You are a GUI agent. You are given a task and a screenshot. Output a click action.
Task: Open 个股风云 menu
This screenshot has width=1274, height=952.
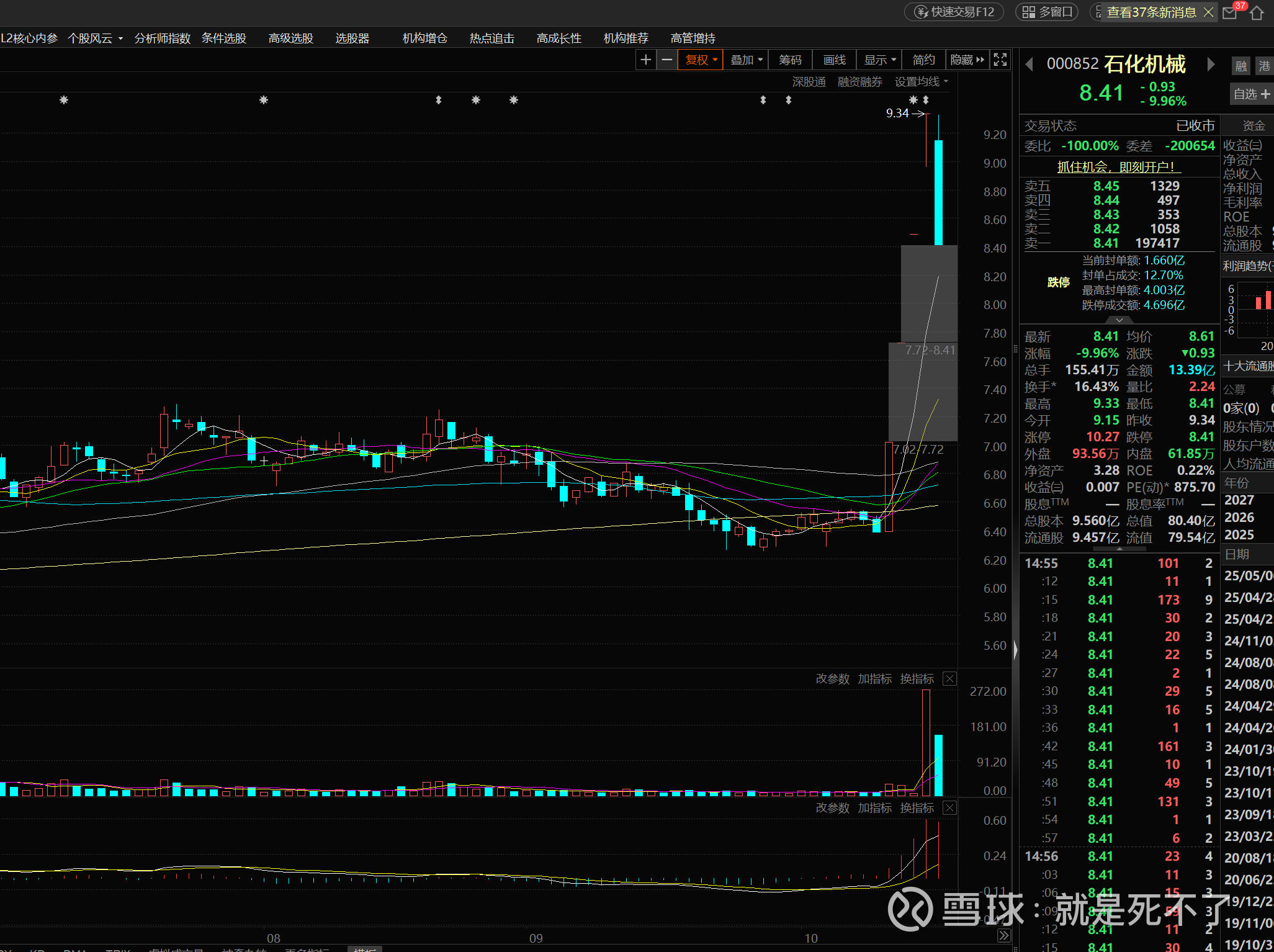coord(94,38)
